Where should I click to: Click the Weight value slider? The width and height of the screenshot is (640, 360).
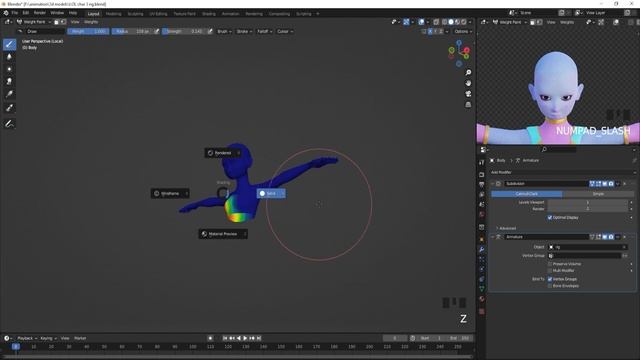pos(88,31)
